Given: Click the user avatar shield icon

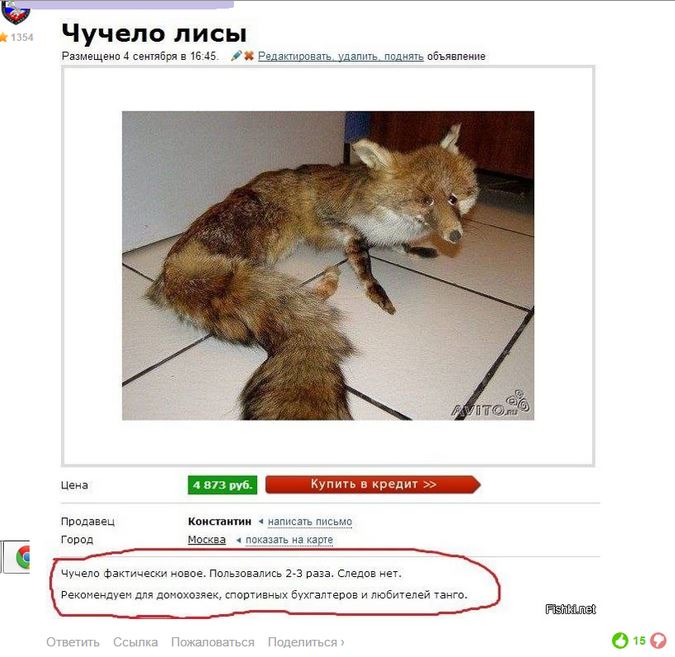Looking at the screenshot, I should click(15, 11).
